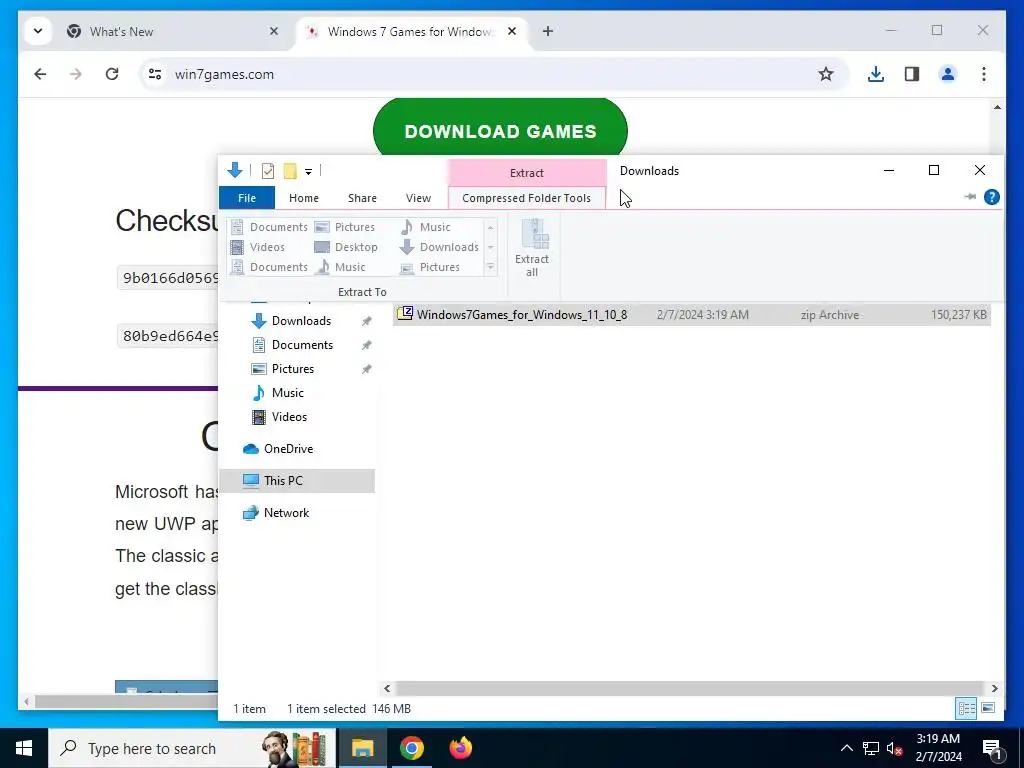The image size is (1024, 768).
Task: Open Chrome downloads icon
Action: (876, 74)
